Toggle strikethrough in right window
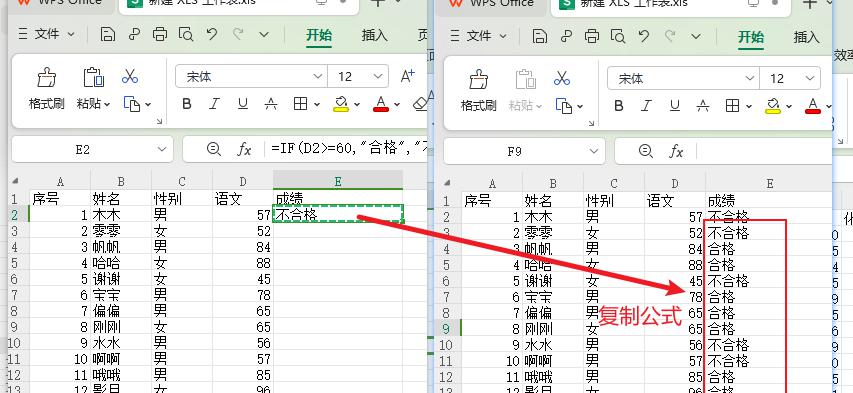Image resolution: width=853 pixels, height=393 pixels. 703,106
